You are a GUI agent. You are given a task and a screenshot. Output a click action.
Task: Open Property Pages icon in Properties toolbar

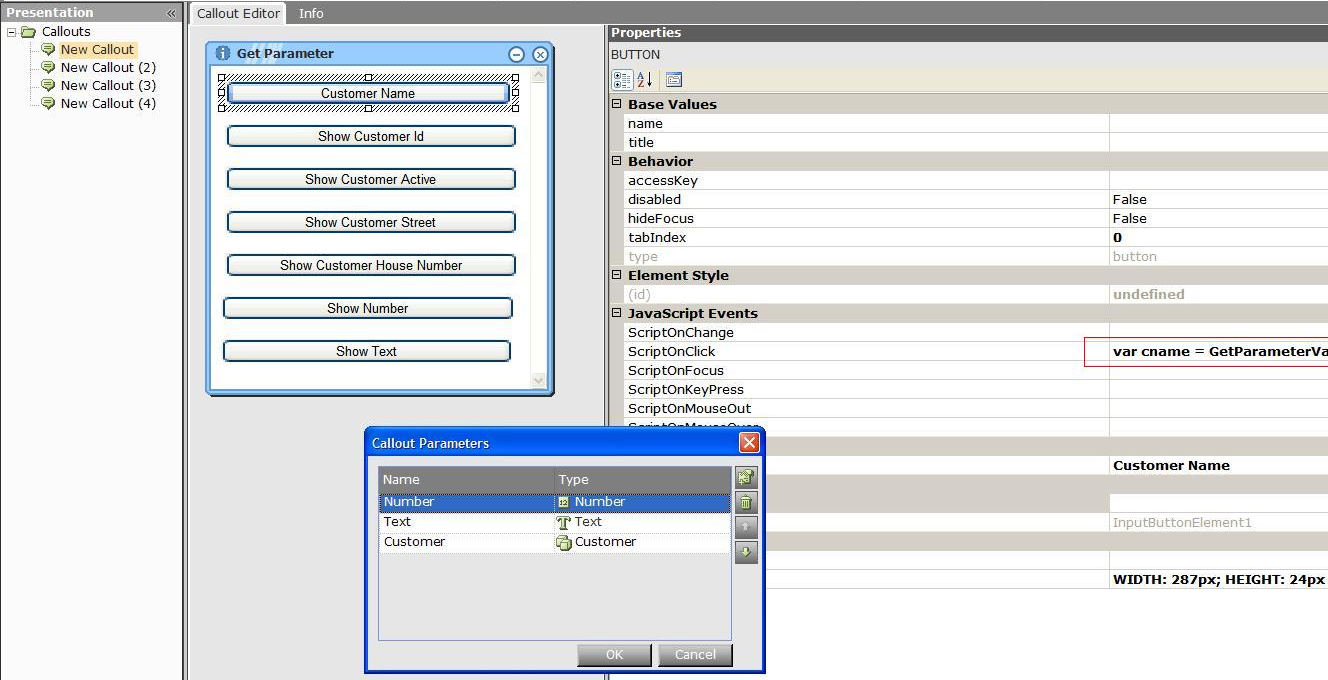(673, 80)
